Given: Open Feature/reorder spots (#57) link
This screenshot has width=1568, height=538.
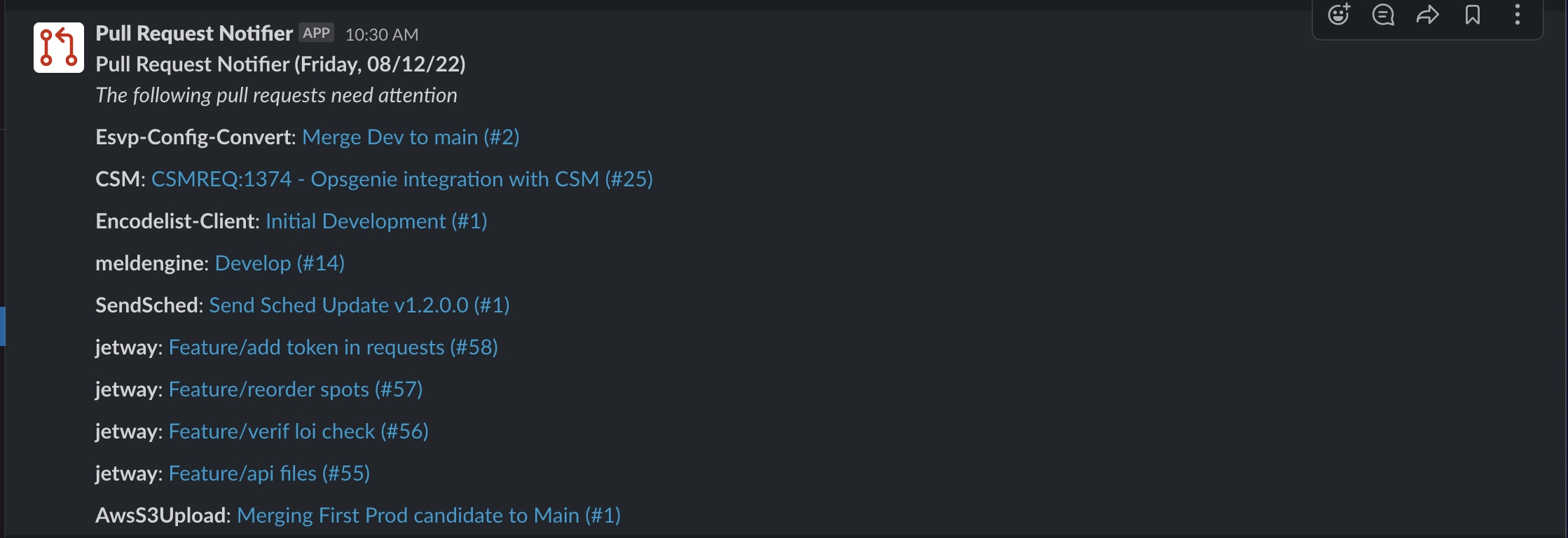Looking at the screenshot, I should (x=296, y=389).
